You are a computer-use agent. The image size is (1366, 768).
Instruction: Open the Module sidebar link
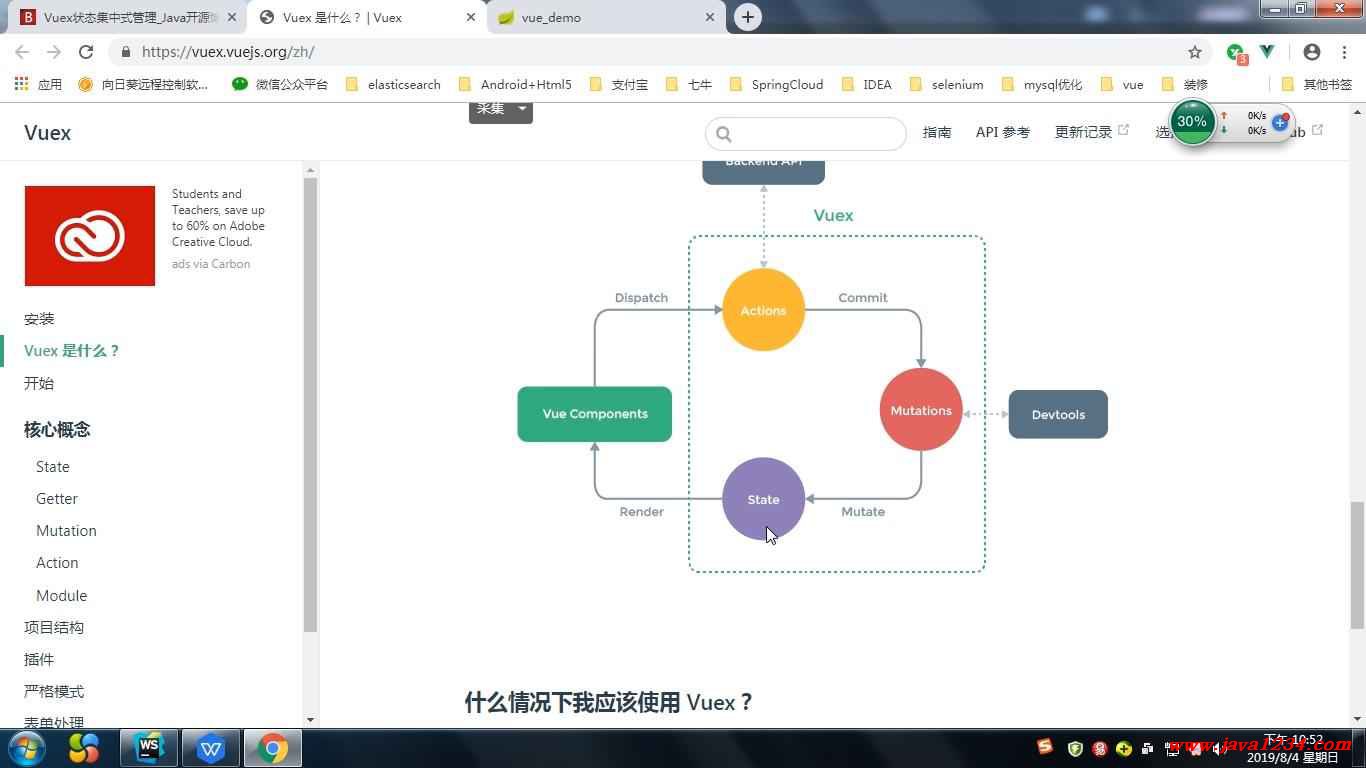pyautogui.click(x=62, y=595)
